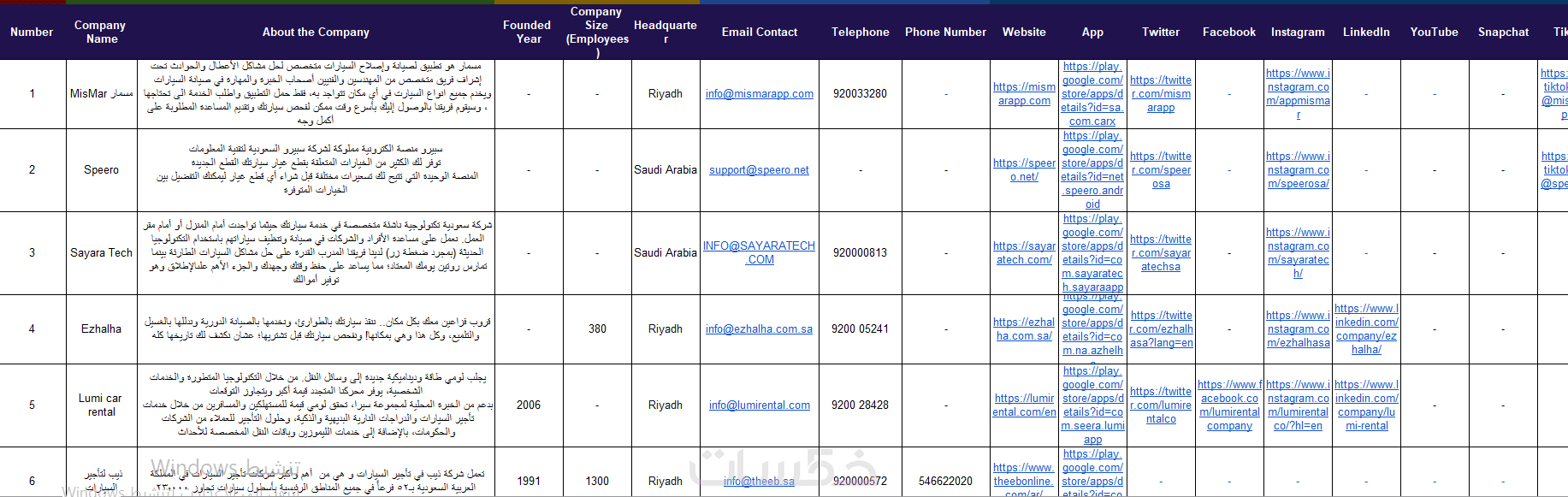Open the Sayara Tech Twitter link sayaratechsa

(x=1161, y=253)
